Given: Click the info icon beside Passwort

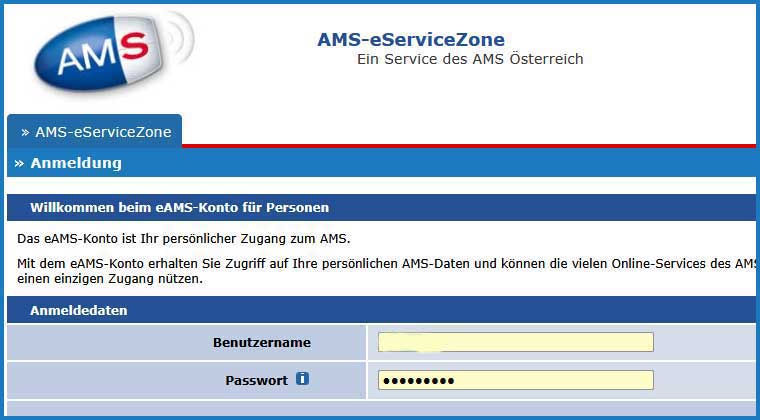Looking at the screenshot, I should pyautogui.click(x=303, y=379).
